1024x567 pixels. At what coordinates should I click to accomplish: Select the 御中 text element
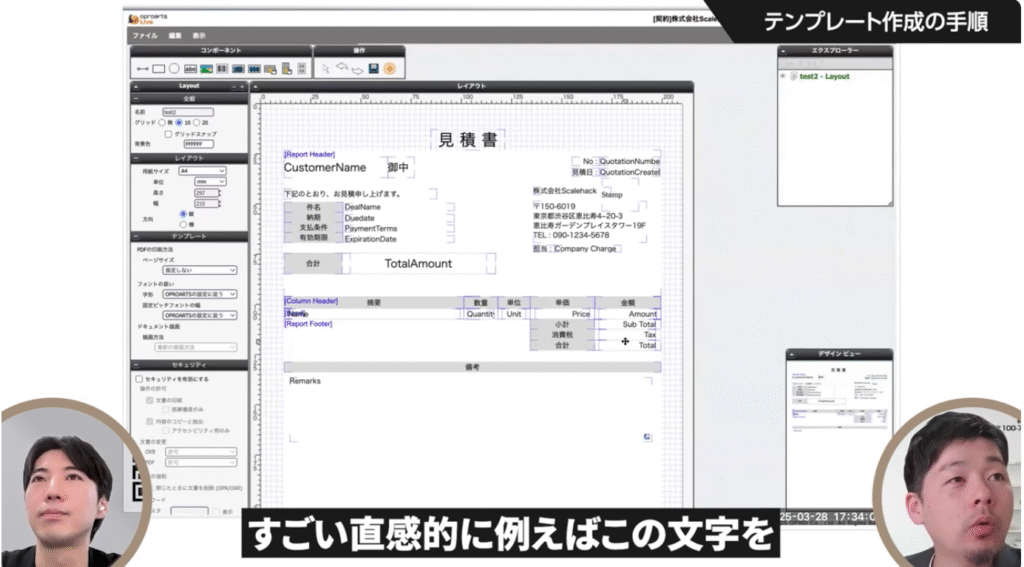398,168
